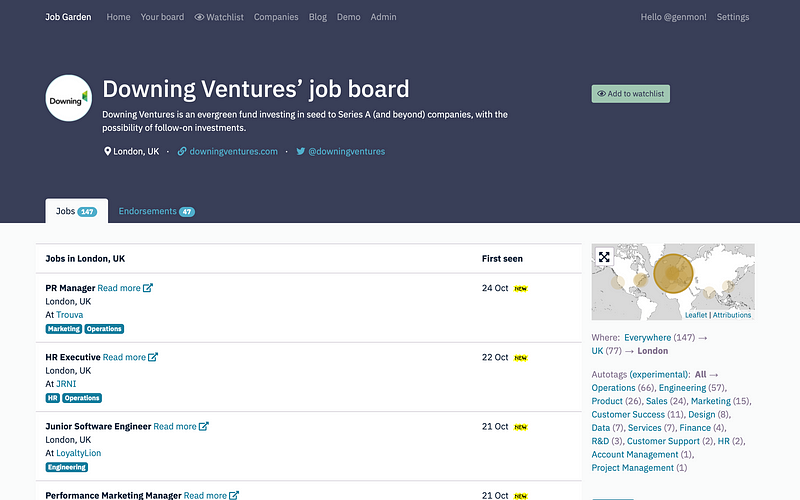Filter by Data autotag

point(601,428)
